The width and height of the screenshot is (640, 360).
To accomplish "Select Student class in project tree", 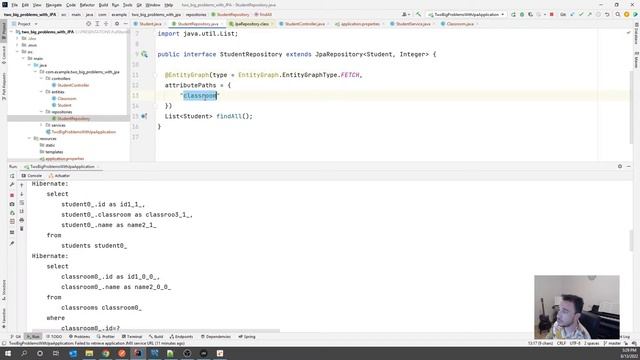I will coord(62,105).
